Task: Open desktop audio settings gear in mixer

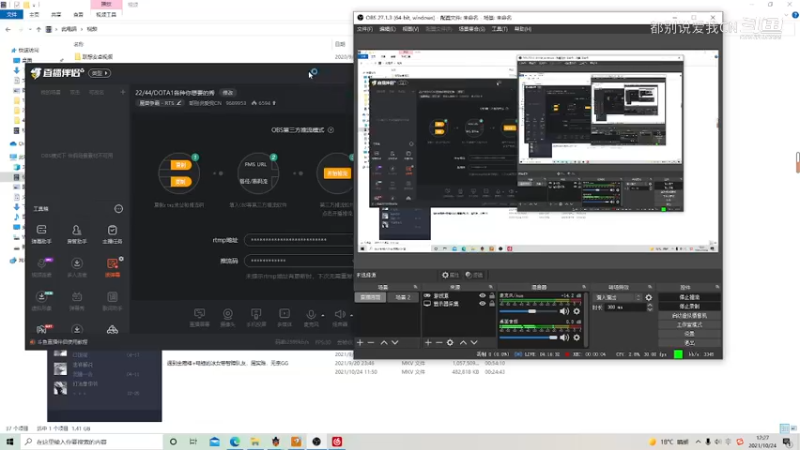Action: (x=577, y=337)
